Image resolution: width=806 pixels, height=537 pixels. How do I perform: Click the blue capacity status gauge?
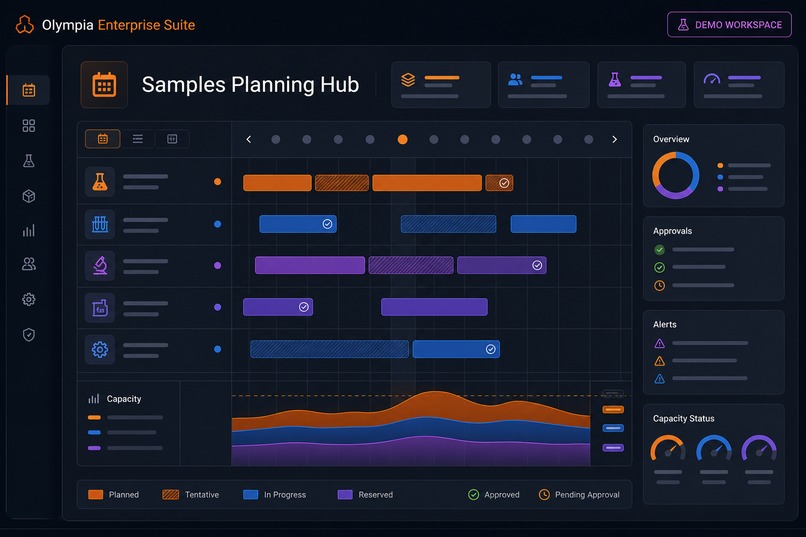[713, 448]
